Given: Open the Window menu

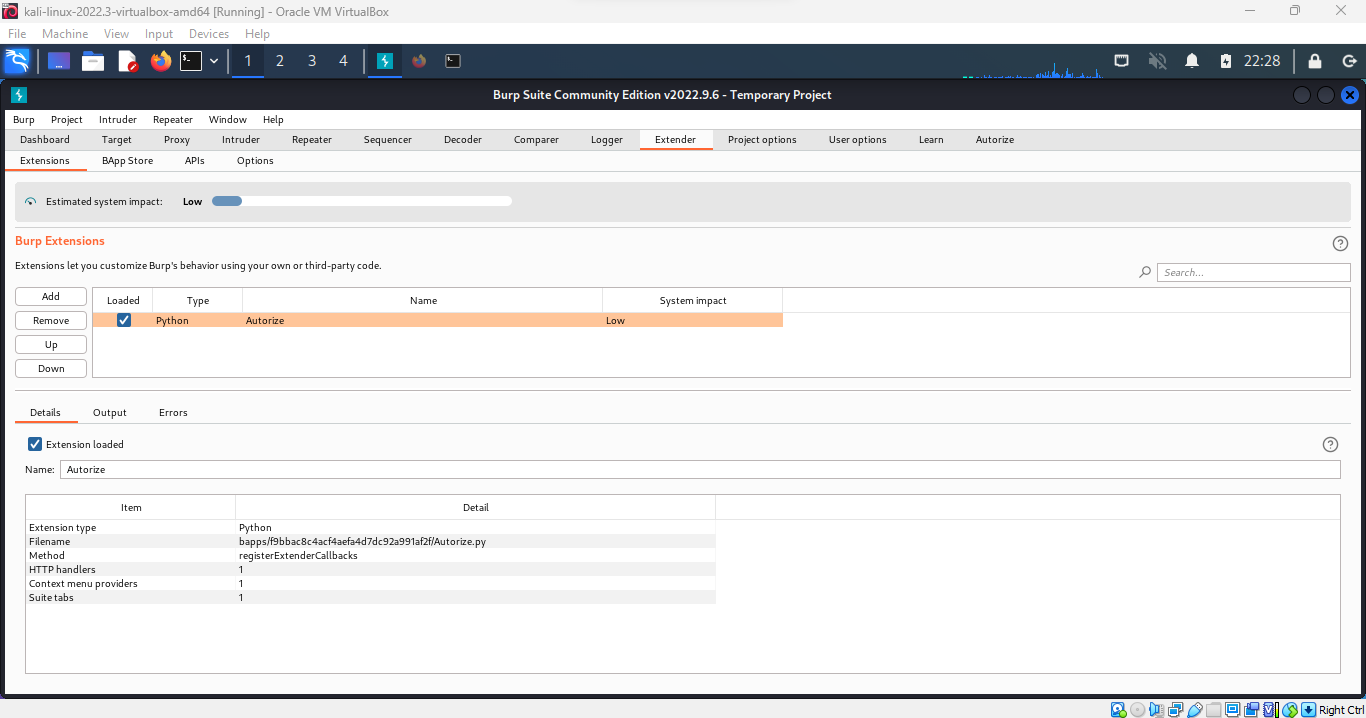Looking at the screenshot, I should coord(228,119).
